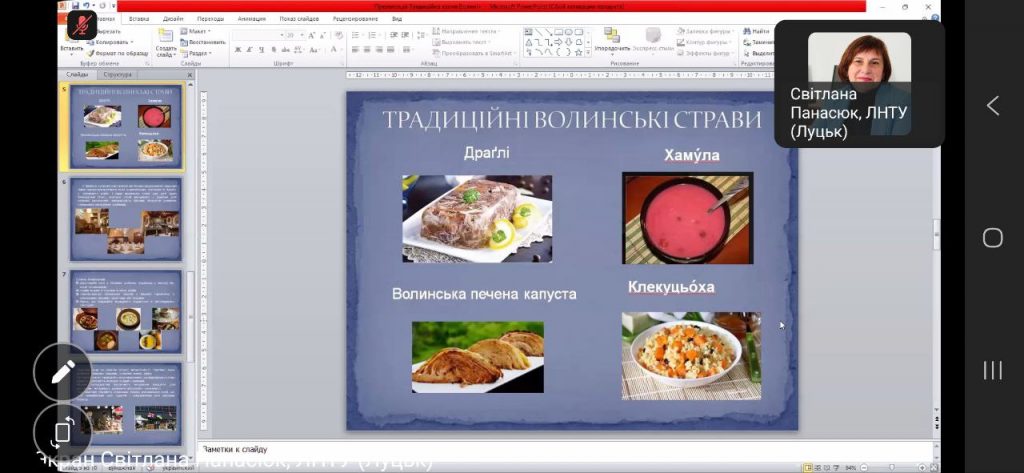The height and width of the screenshot is (473, 1024).
Task: Tap the rotate screen button
Action: coord(62,432)
